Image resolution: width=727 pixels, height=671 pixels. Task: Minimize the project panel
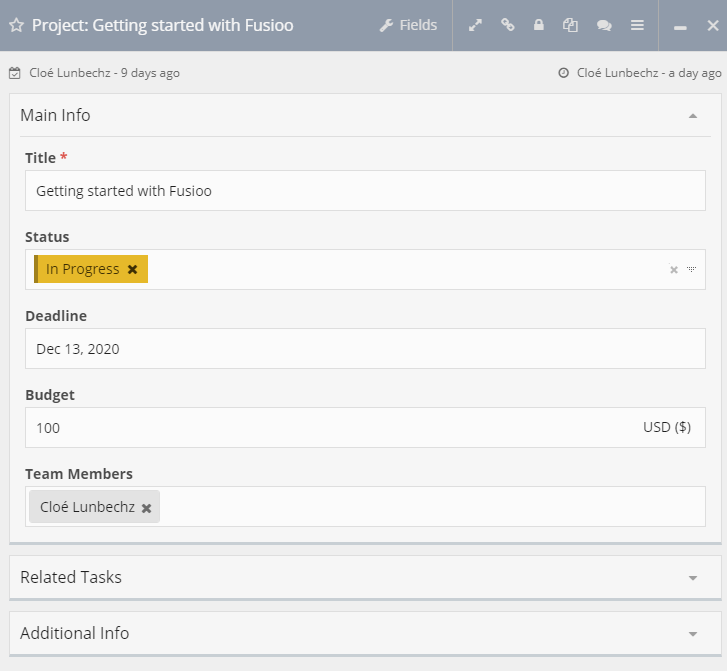pos(680,27)
